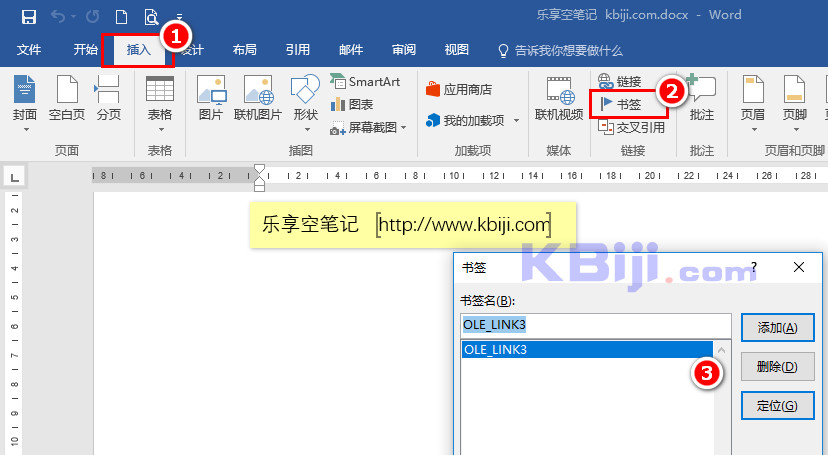Switch to the 视图 ribbon tab
Image resolution: width=828 pixels, height=455 pixels.
pyautogui.click(x=457, y=50)
